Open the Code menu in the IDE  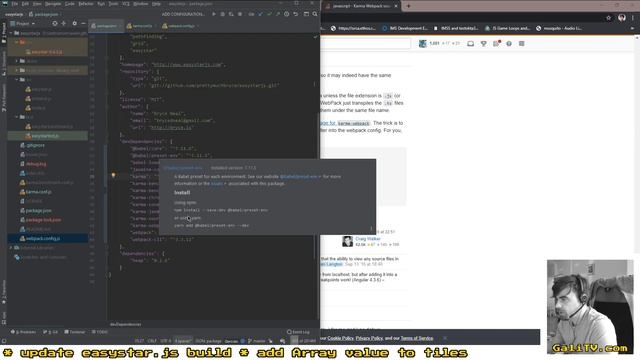(x=70, y=4)
